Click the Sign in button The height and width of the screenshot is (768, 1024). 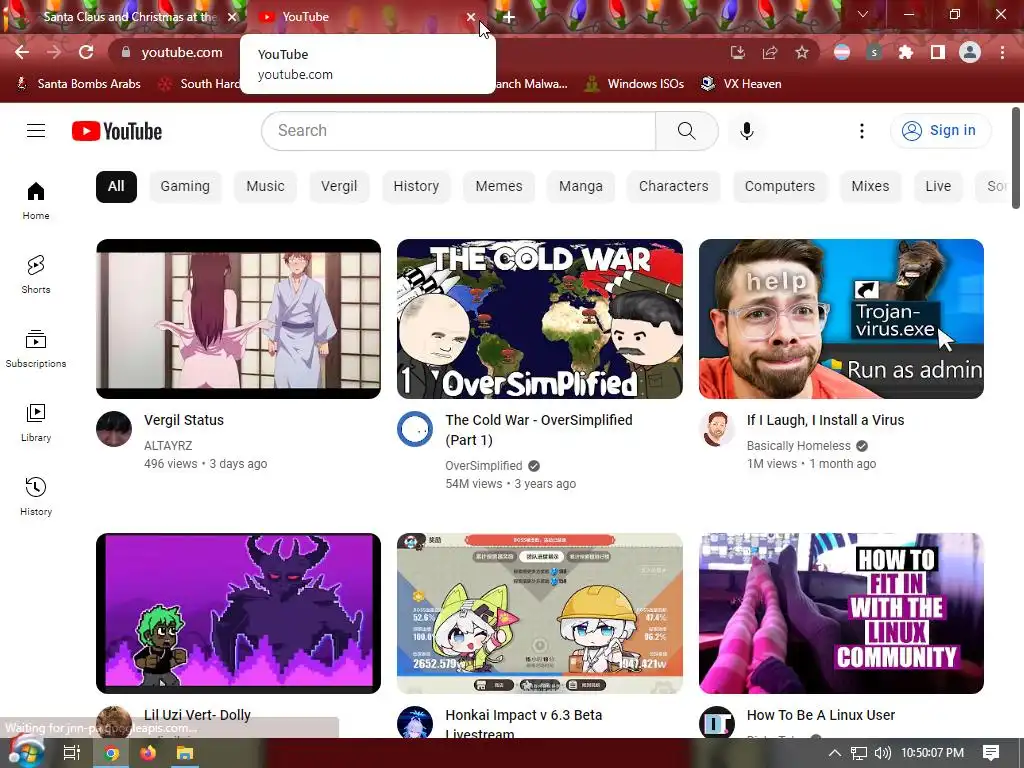tap(940, 131)
